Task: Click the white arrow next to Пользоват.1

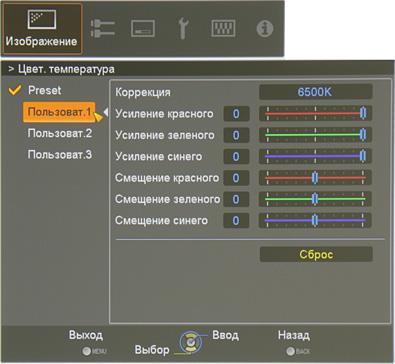Action: 105,112
